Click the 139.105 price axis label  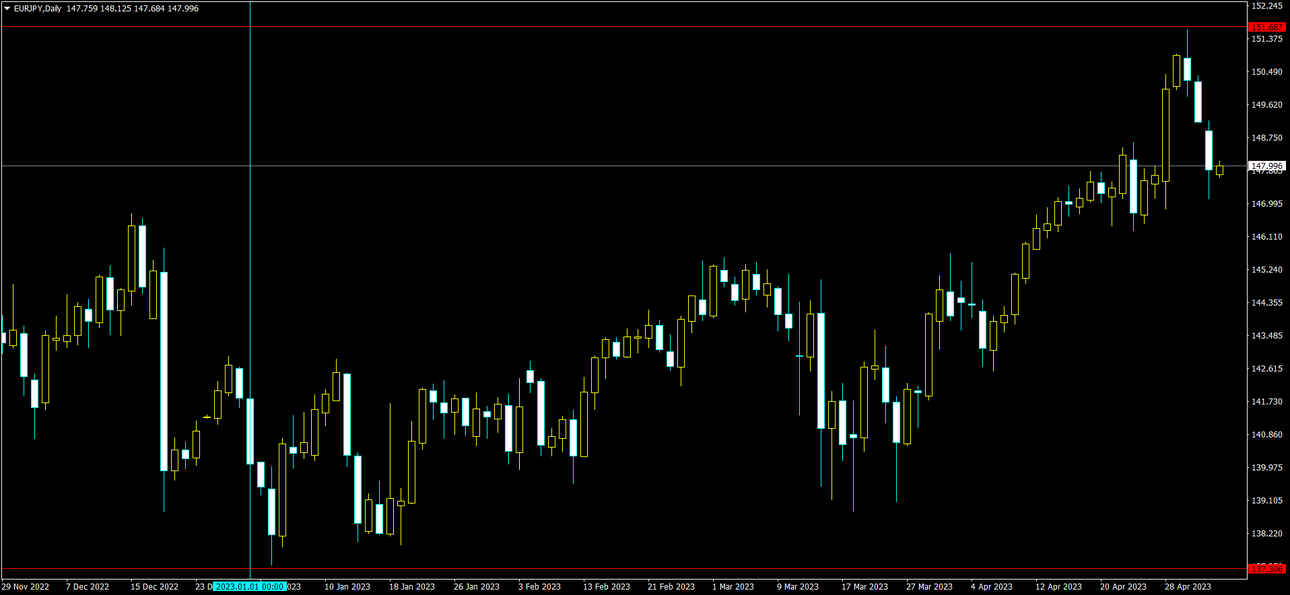[x=1267, y=501]
